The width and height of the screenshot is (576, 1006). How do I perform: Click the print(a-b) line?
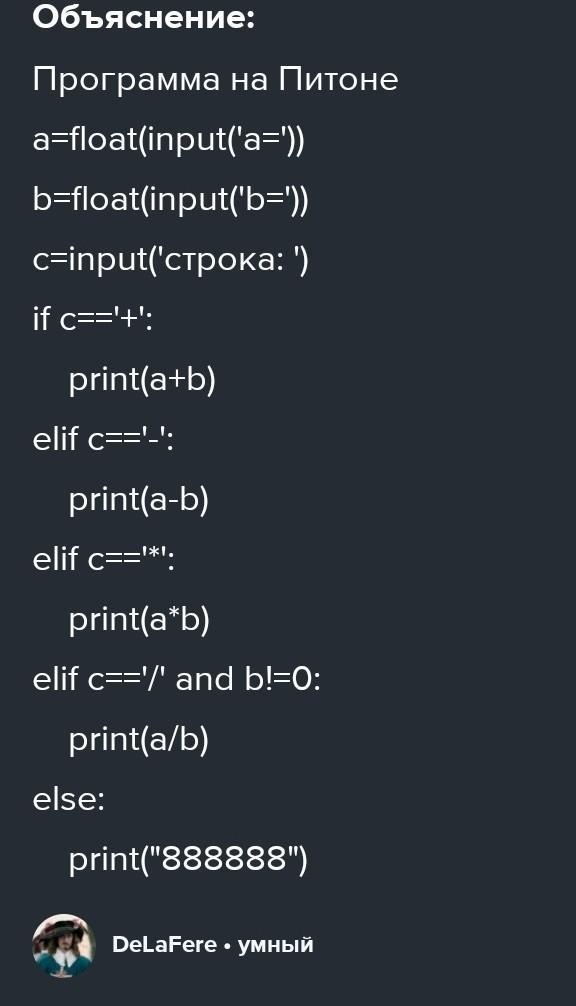[x=139, y=500]
